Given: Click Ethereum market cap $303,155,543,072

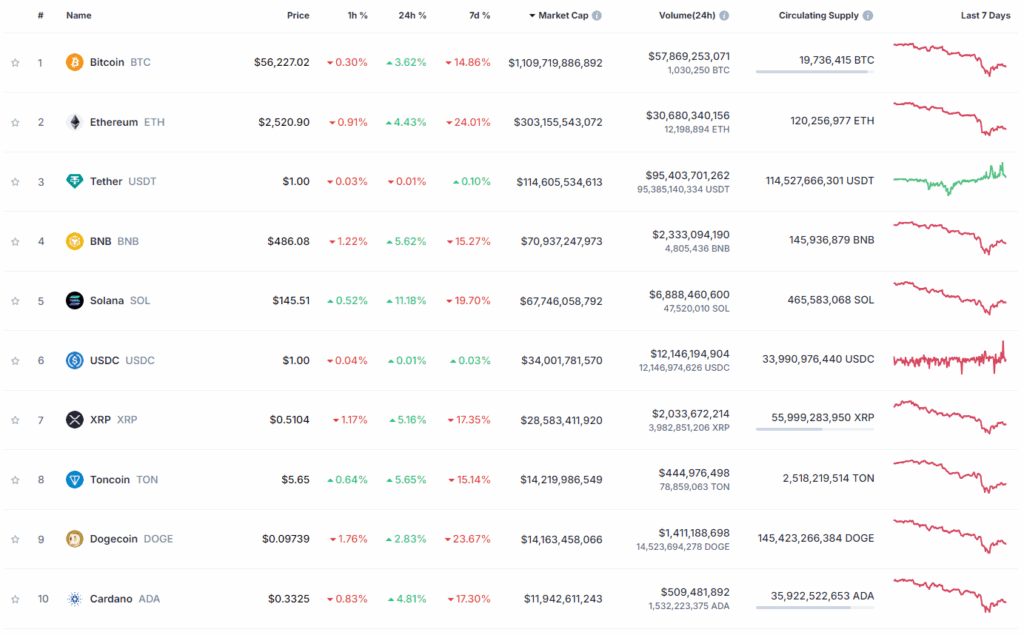Looking at the screenshot, I should [558, 122].
